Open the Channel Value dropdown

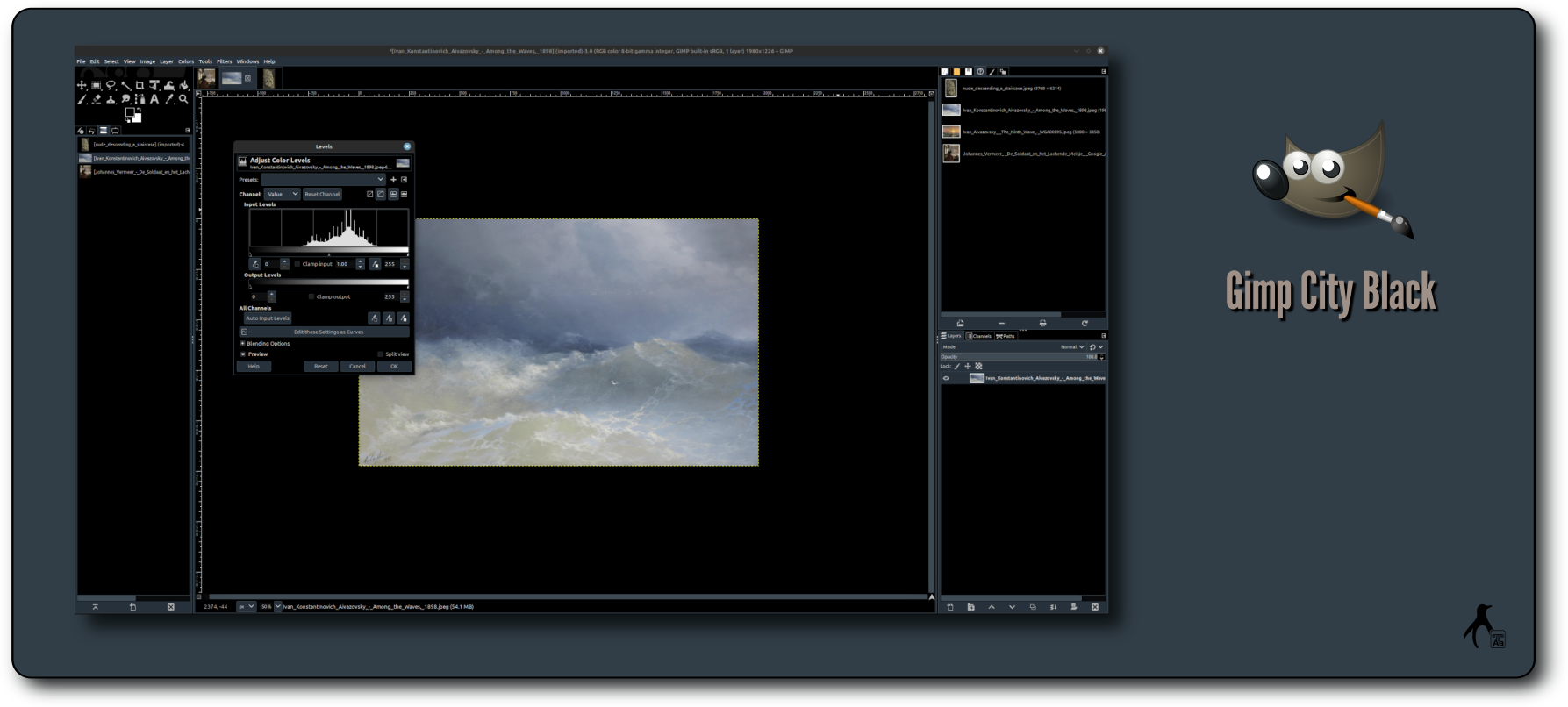click(282, 195)
